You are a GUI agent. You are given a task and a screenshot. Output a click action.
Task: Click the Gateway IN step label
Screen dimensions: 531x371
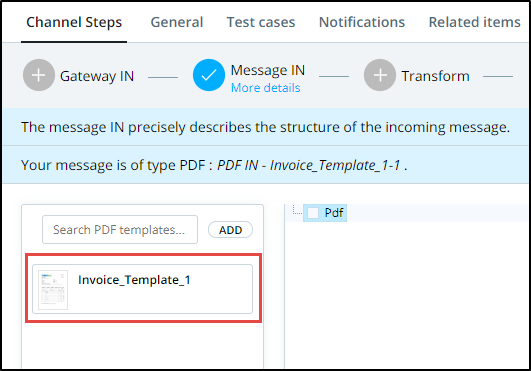point(97,76)
